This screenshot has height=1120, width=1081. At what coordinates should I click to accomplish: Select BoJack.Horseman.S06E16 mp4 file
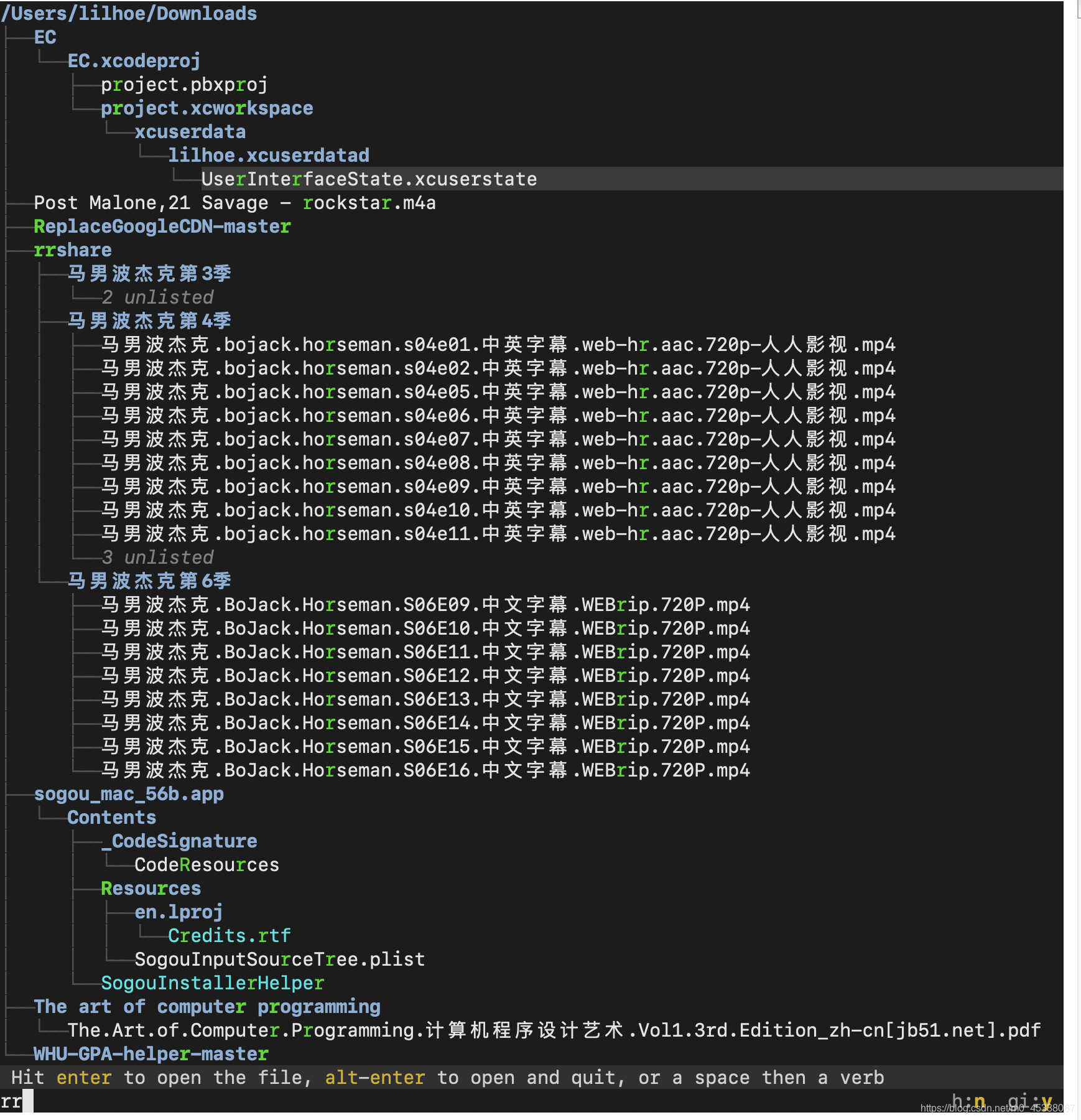[x=425, y=770]
